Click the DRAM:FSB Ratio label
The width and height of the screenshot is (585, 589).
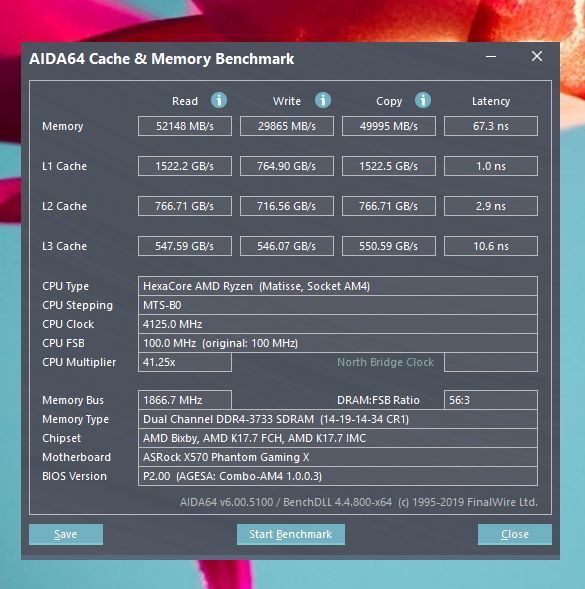pyautogui.click(x=378, y=400)
